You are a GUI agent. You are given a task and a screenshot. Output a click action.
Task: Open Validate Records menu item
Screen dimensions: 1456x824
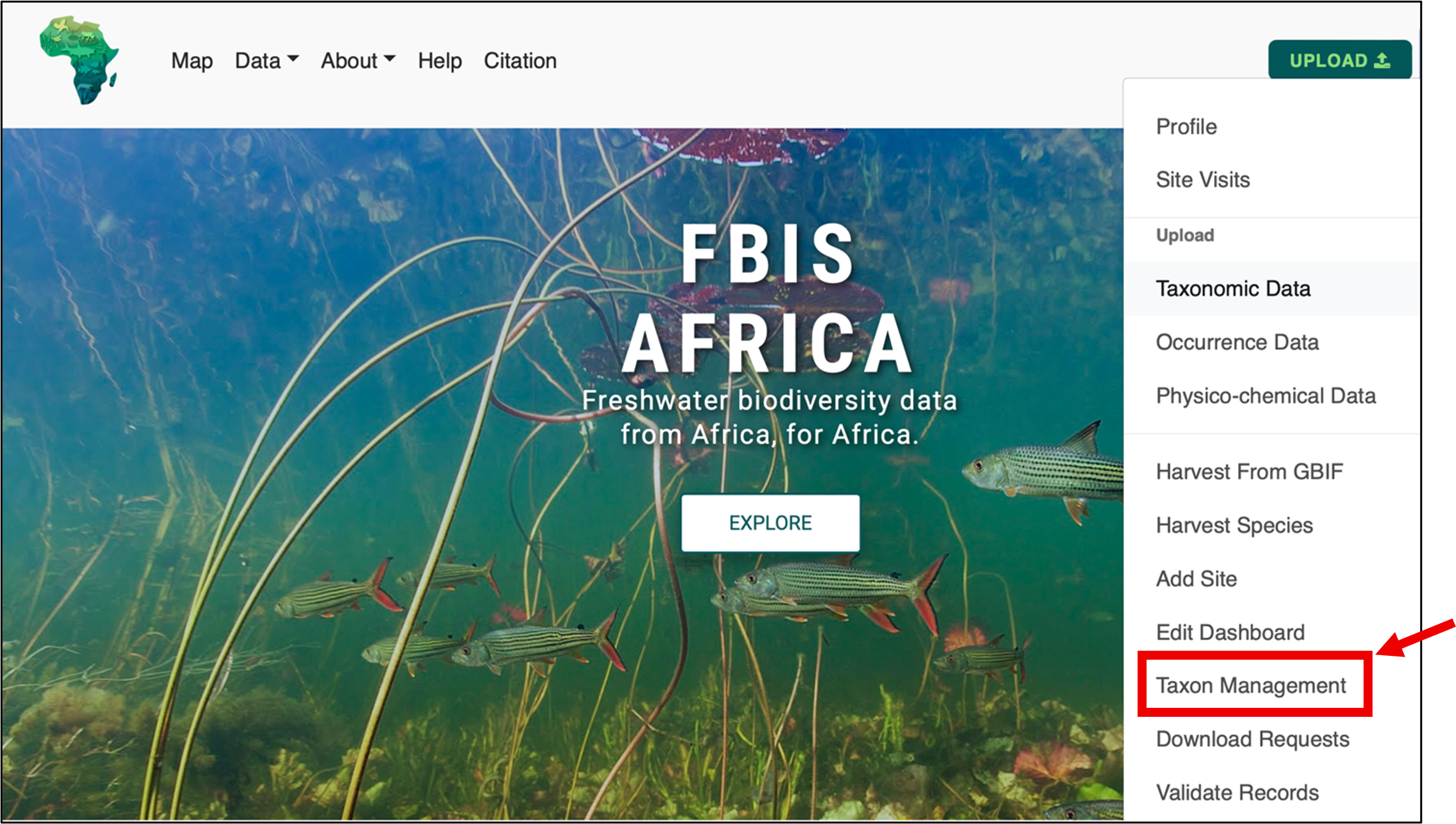(x=1237, y=793)
